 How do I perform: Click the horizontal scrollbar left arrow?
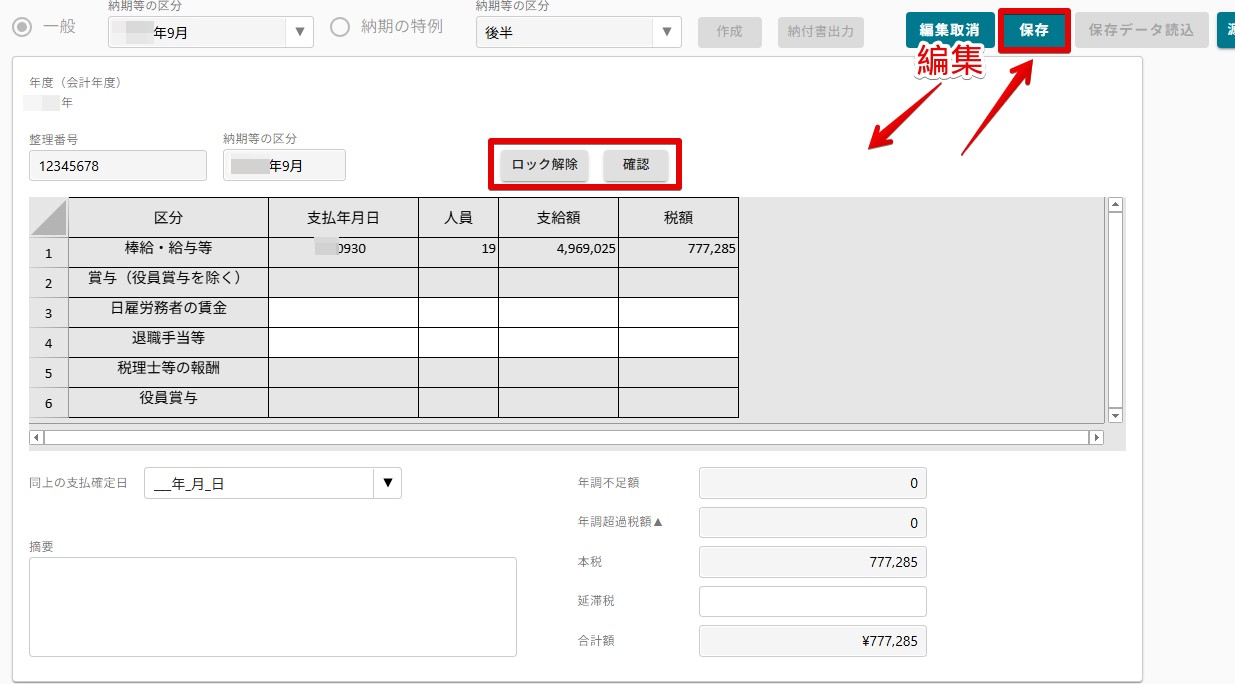pos(37,437)
